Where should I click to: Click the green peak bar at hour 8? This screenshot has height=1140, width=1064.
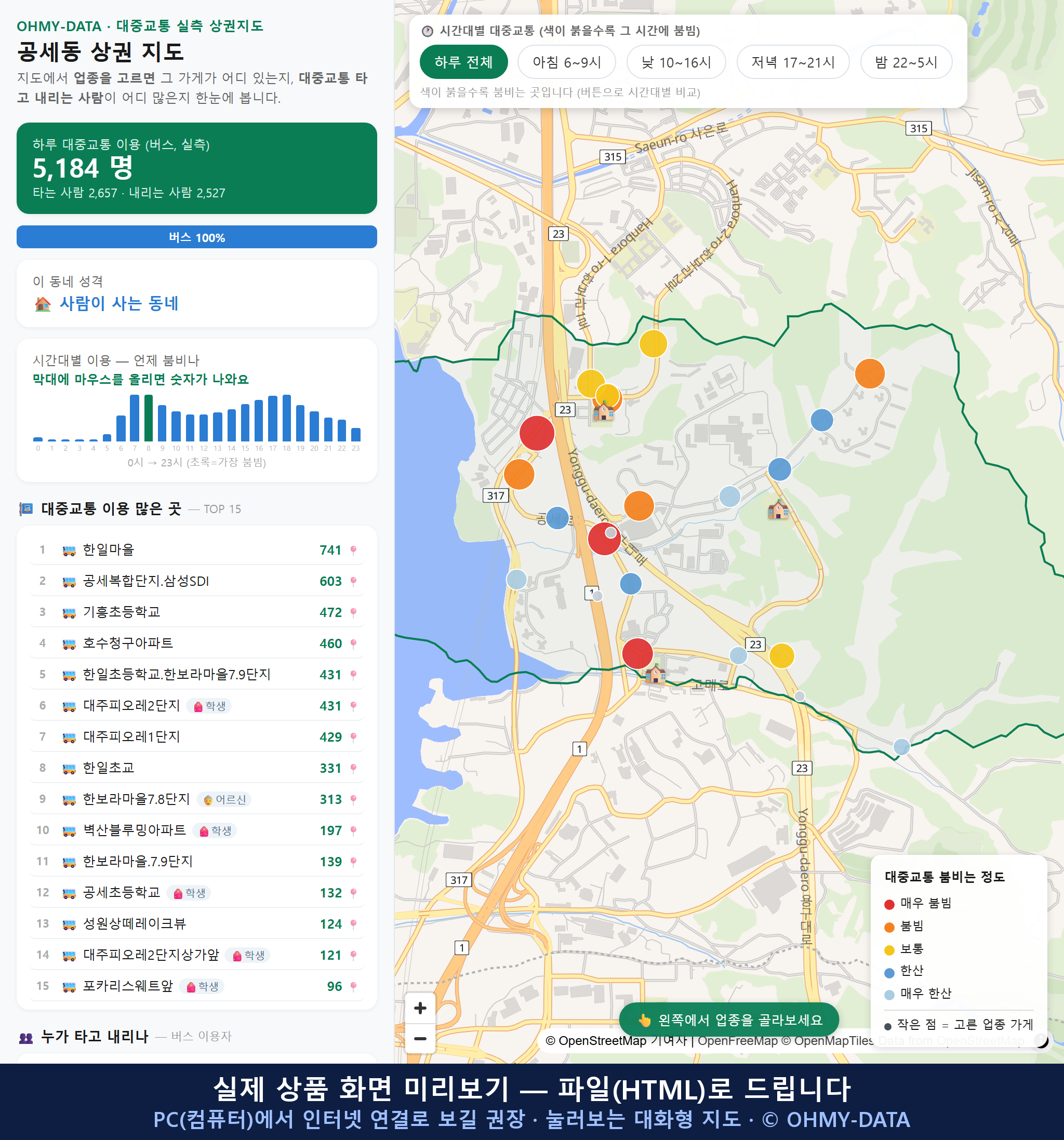click(149, 418)
